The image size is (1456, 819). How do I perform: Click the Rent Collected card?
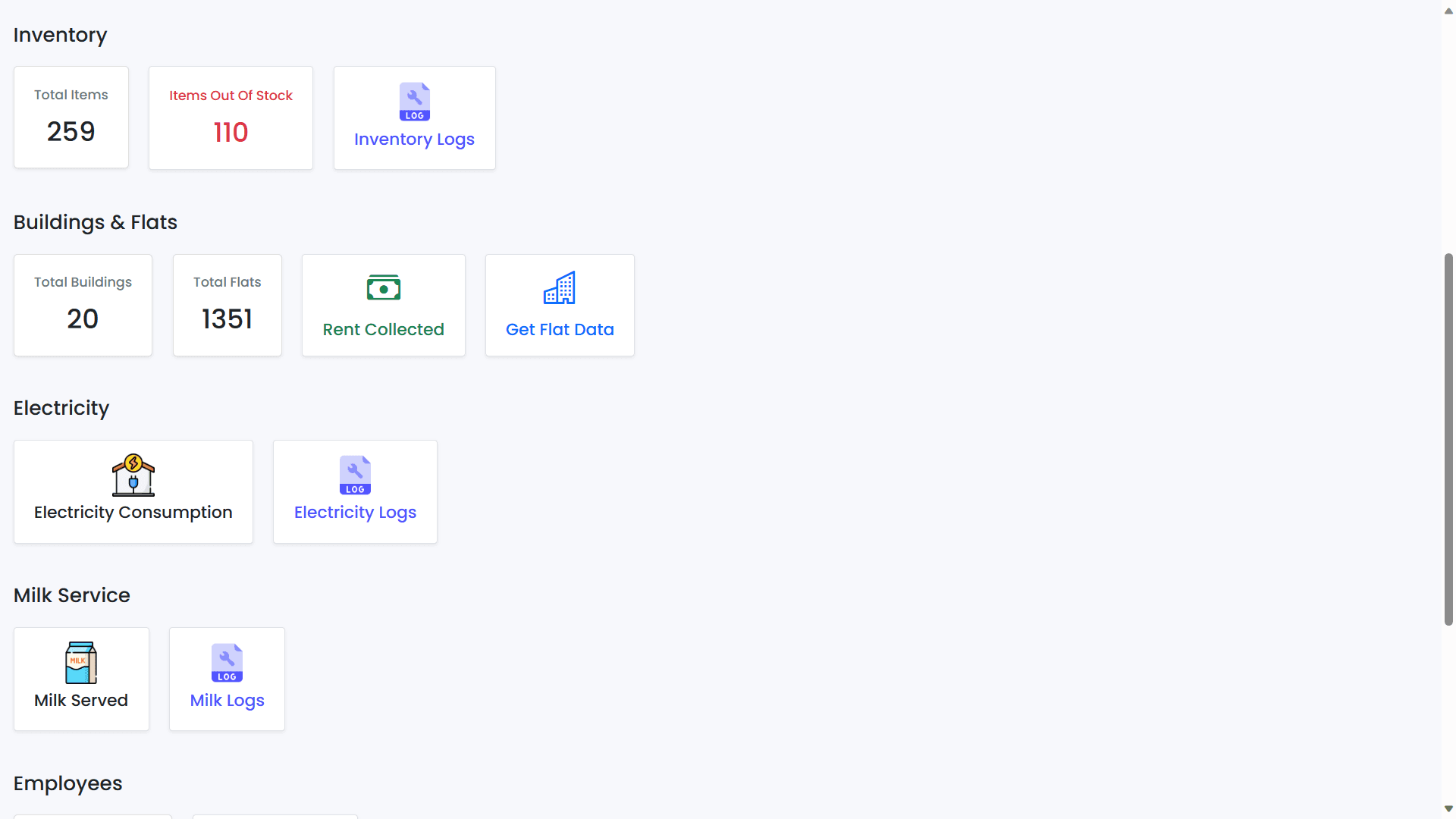click(383, 305)
